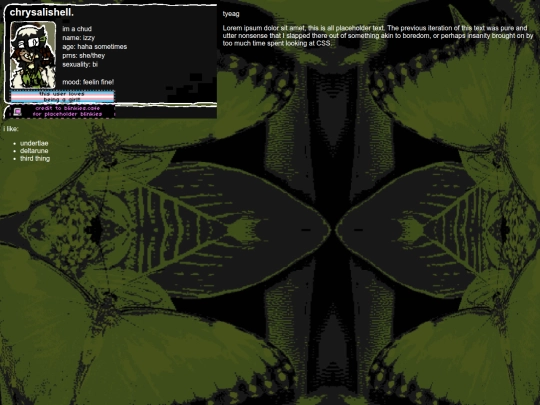The image size is (540, 405).
Task: Click the chrysalishell profile avatar image
Action: pos(33,55)
